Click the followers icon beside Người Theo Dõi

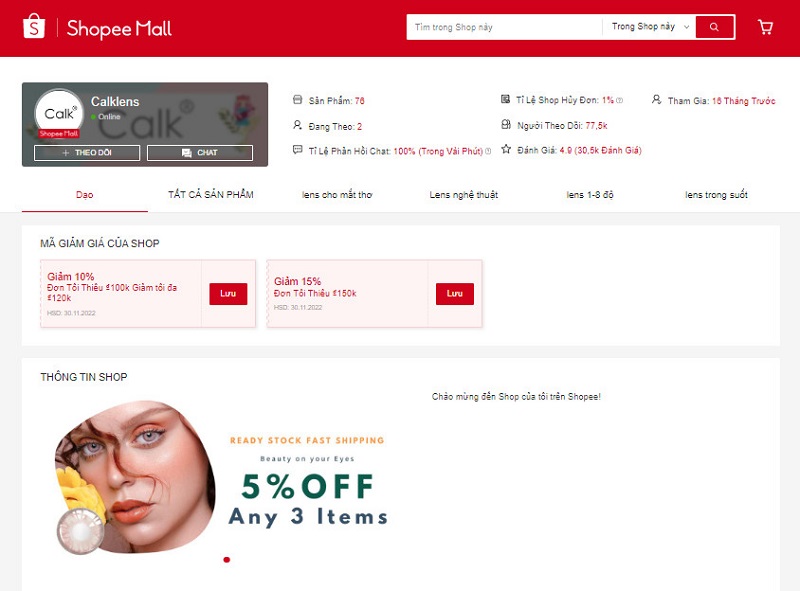pyautogui.click(x=506, y=125)
